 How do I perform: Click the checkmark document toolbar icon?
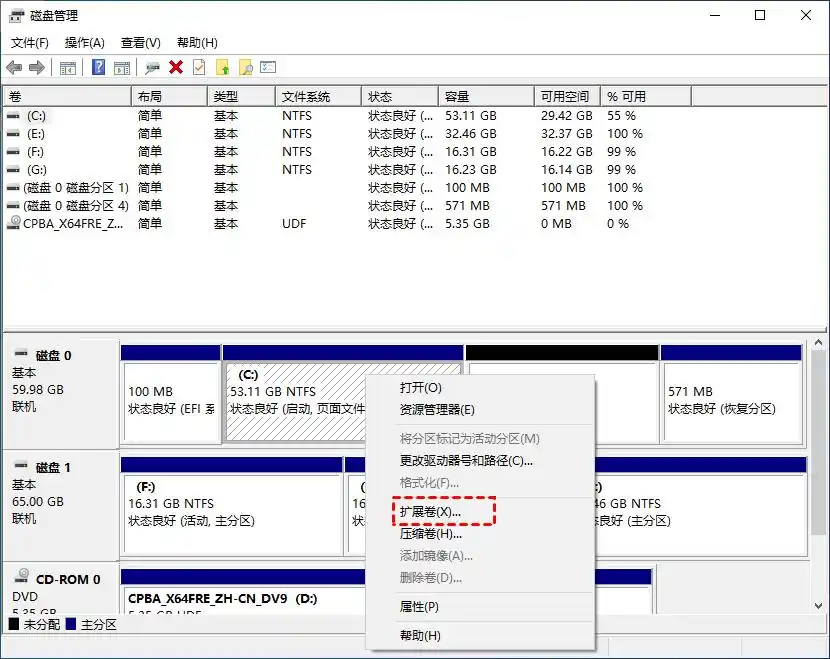197,67
